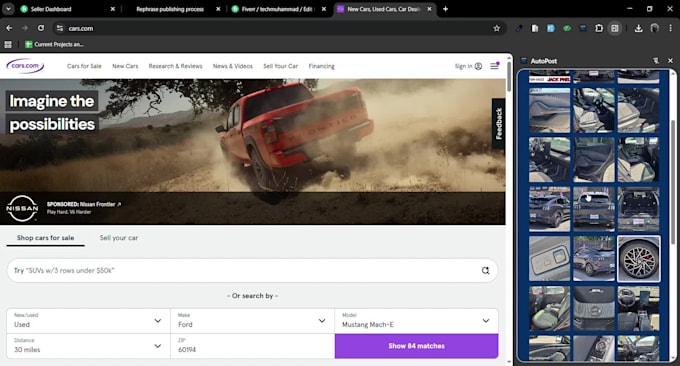Expand the New/Used dropdown
This screenshot has width=680, height=366.
click(88, 321)
